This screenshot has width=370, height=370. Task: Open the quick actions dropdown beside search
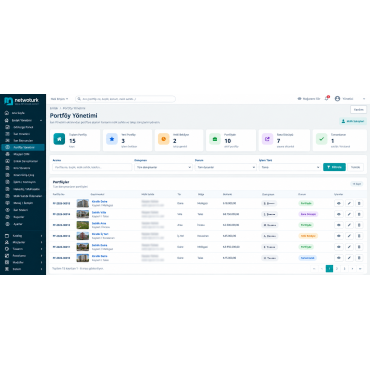(x=59, y=99)
